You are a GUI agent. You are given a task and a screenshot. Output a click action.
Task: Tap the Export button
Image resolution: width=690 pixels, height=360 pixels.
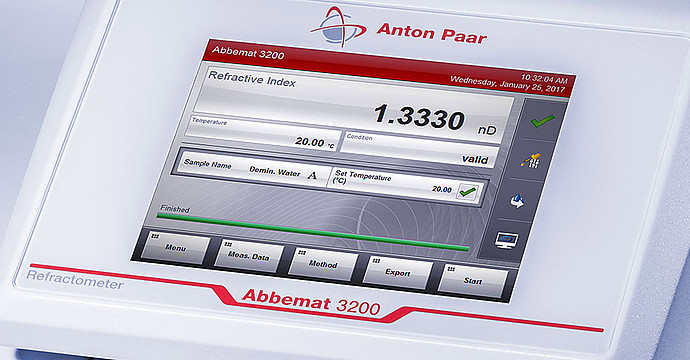tap(397, 272)
